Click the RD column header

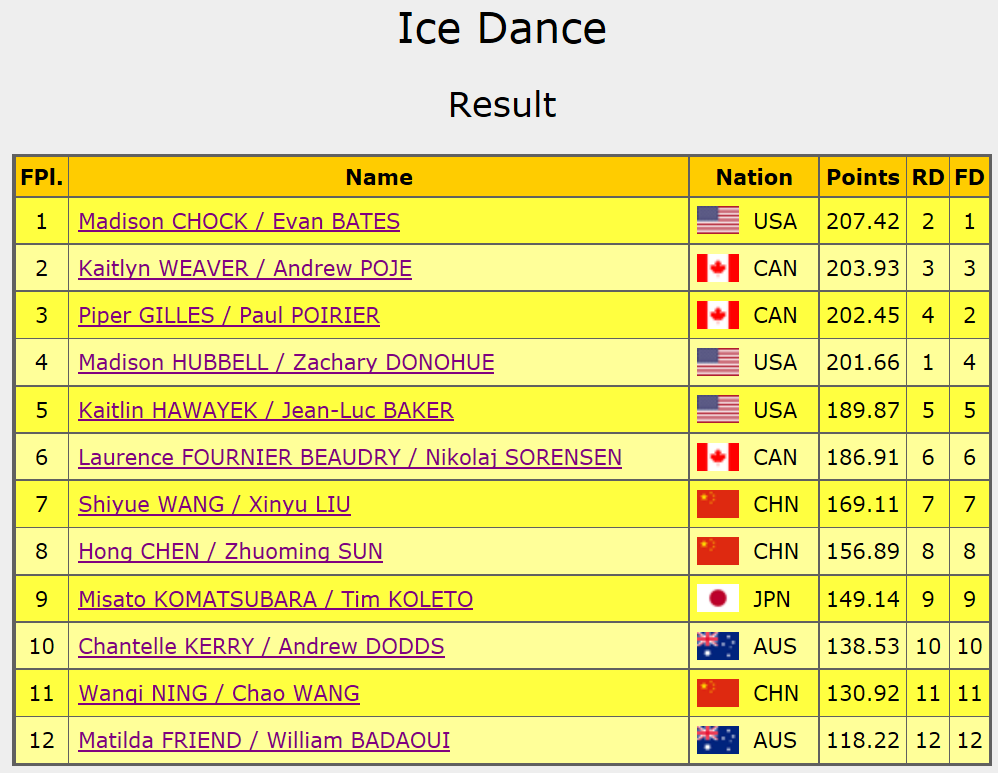tap(928, 177)
